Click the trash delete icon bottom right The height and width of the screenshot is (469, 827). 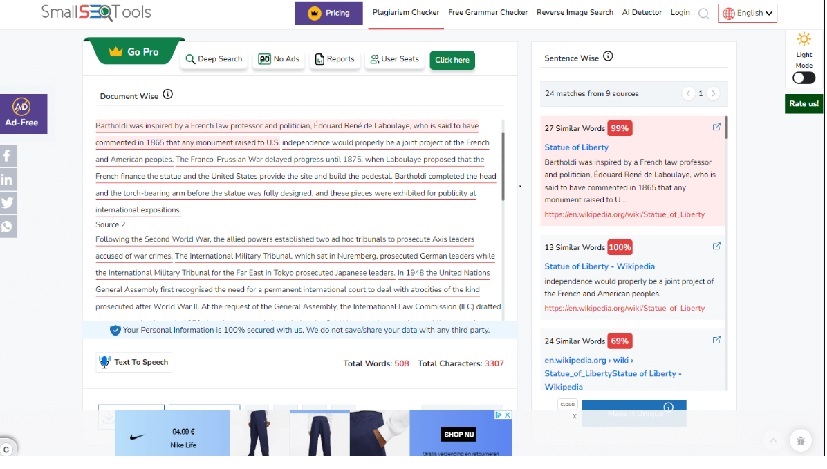(x=801, y=441)
